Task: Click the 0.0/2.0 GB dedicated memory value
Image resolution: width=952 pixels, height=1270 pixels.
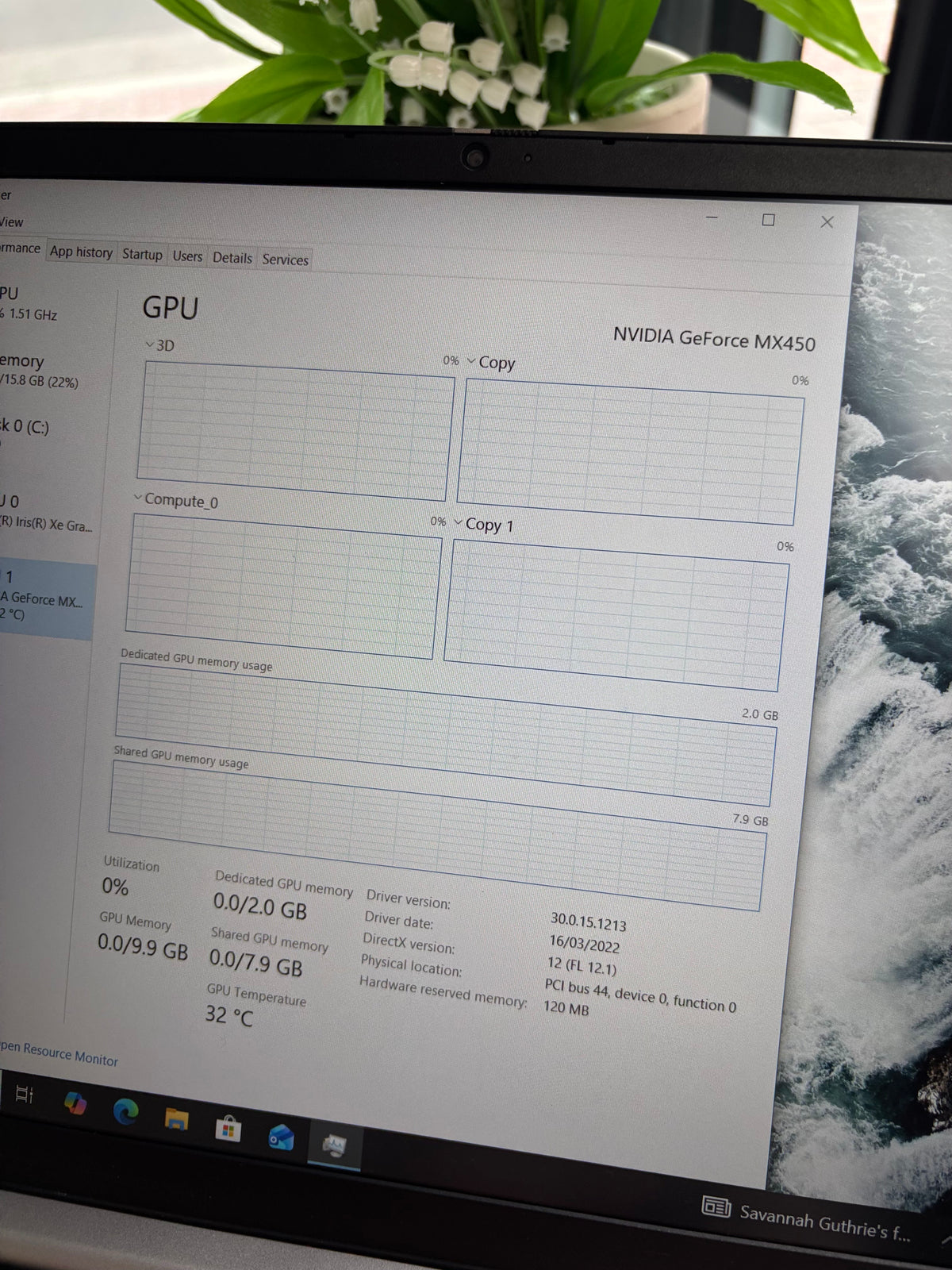Action: point(259,906)
